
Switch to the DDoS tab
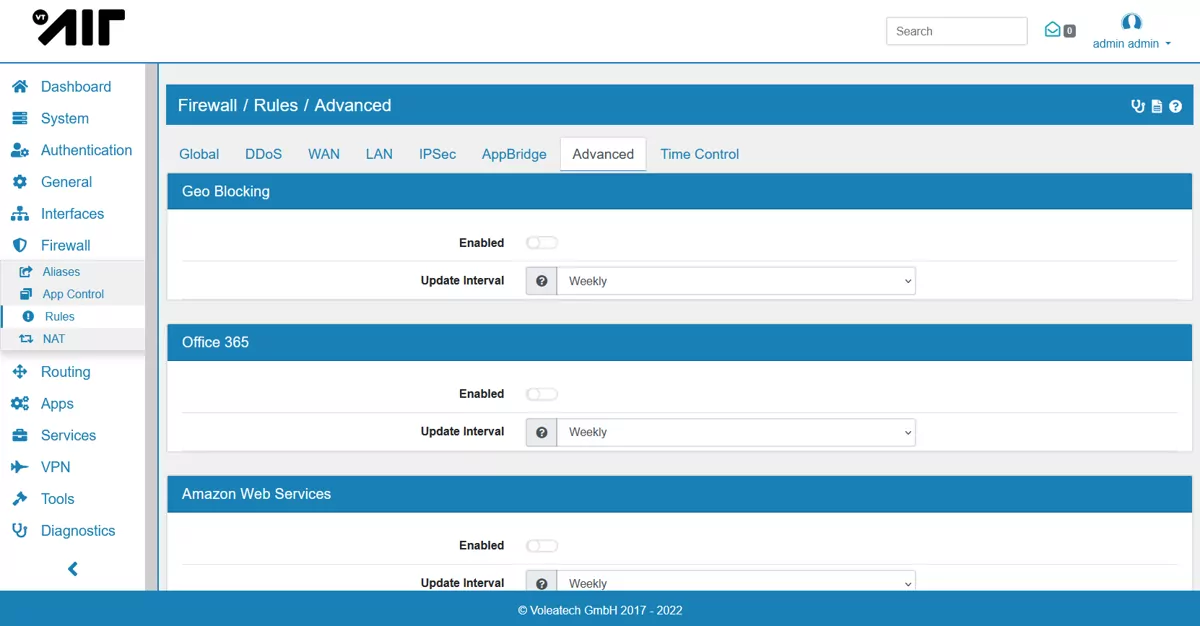point(263,154)
